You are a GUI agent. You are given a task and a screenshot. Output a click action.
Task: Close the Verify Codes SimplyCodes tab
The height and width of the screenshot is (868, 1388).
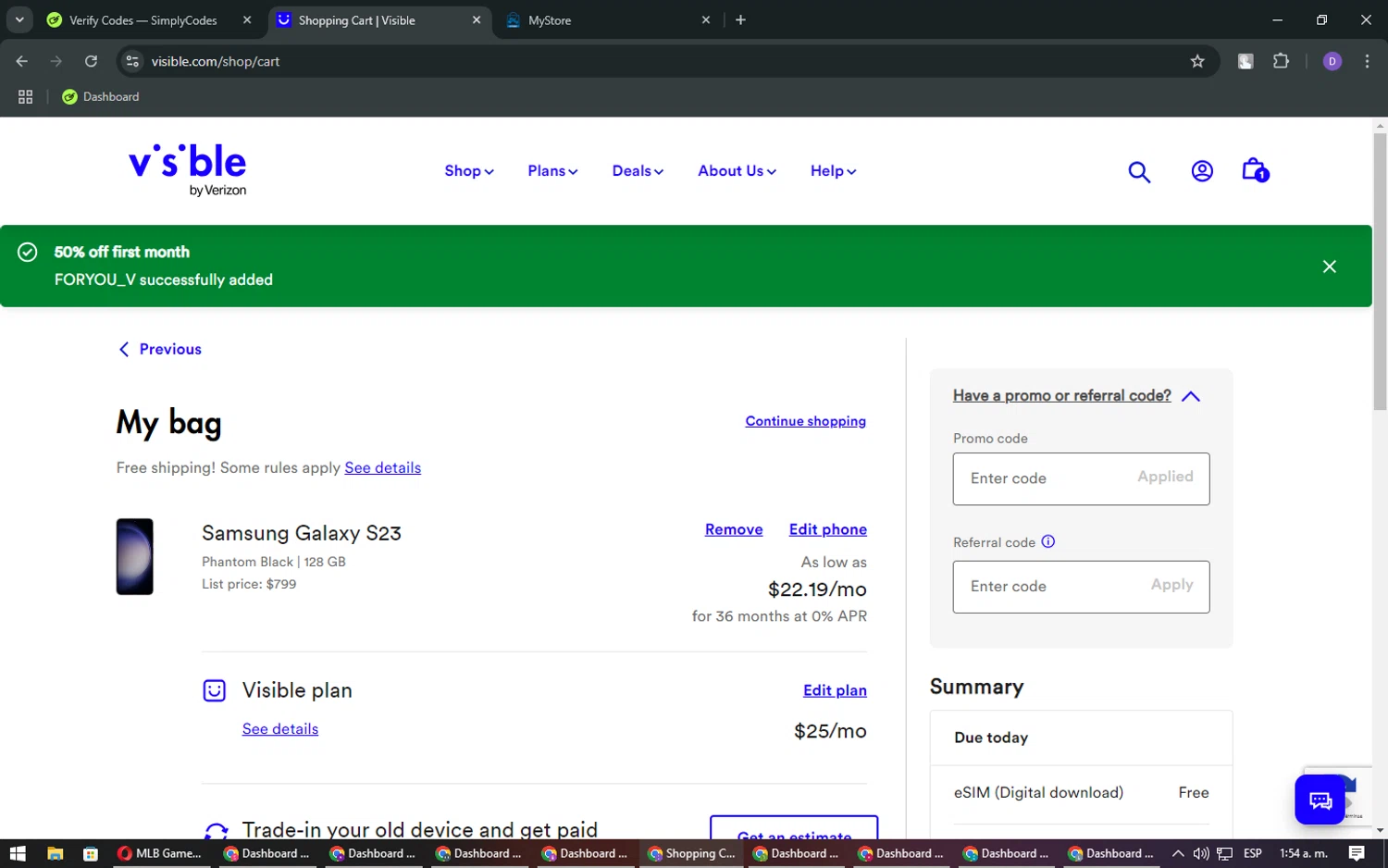click(247, 20)
